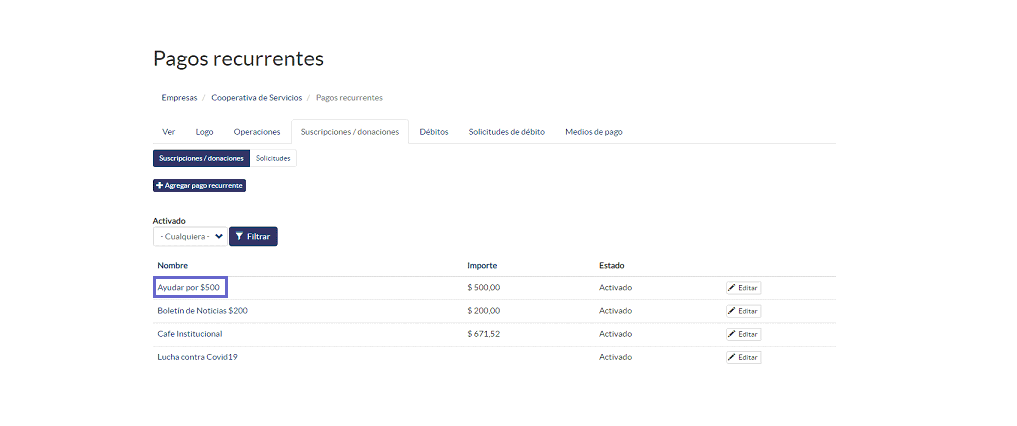Open the Activado Cualquiera dropdown
The height and width of the screenshot is (426, 1017).
pyautogui.click(x=190, y=237)
